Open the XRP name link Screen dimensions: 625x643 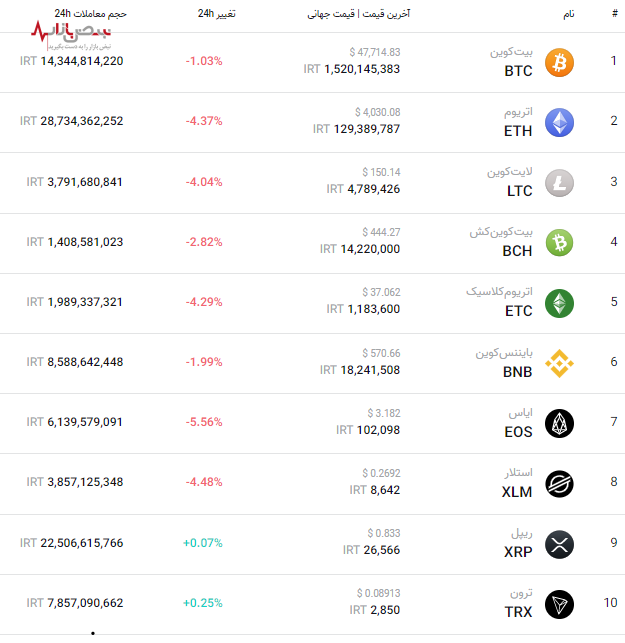point(517,552)
